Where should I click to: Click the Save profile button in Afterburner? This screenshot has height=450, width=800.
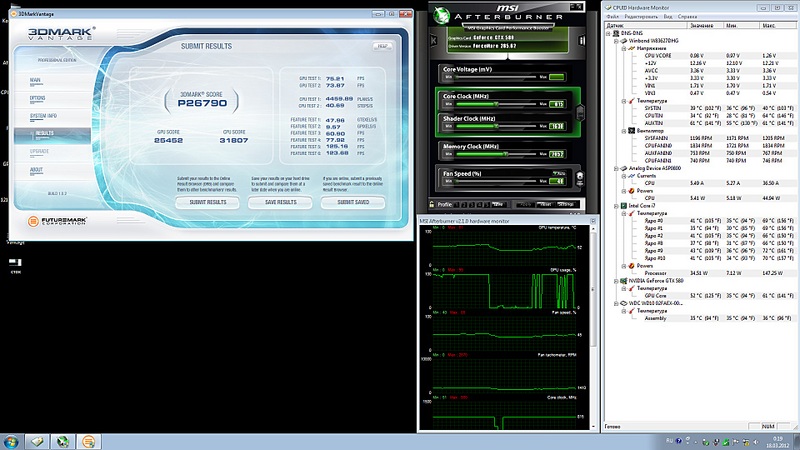click(x=499, y=205)
